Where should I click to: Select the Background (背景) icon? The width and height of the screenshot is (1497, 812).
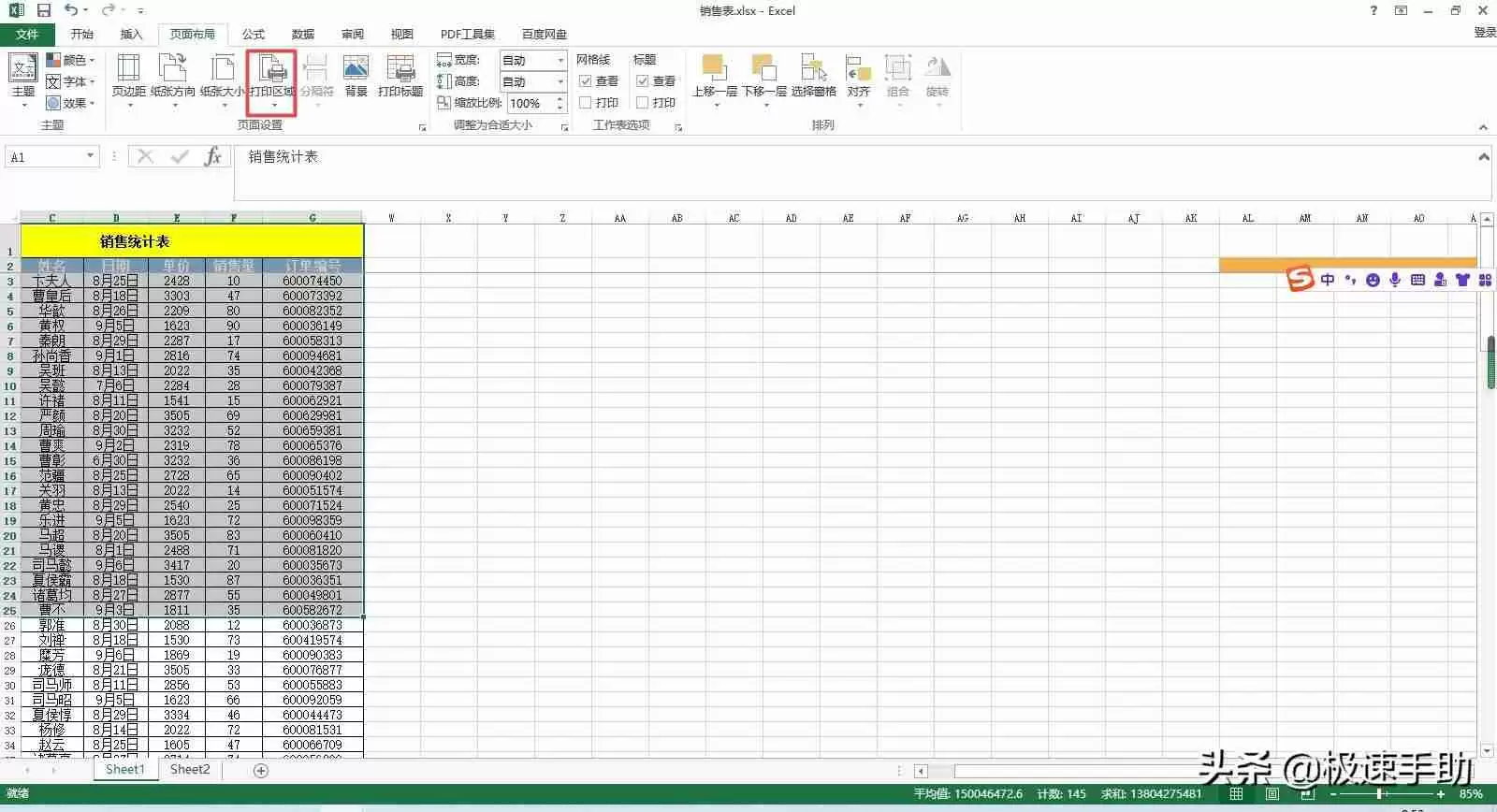point(356,70)
